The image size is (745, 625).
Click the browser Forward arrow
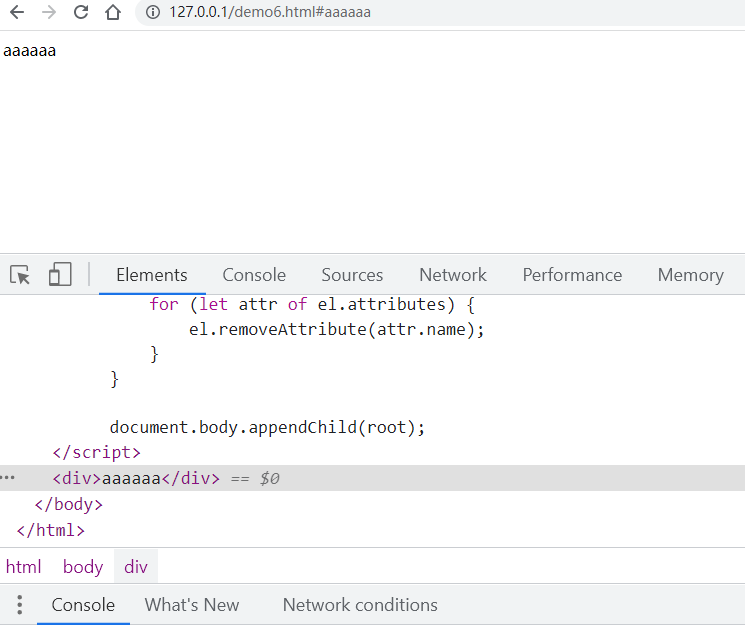(x=49, y=12)
